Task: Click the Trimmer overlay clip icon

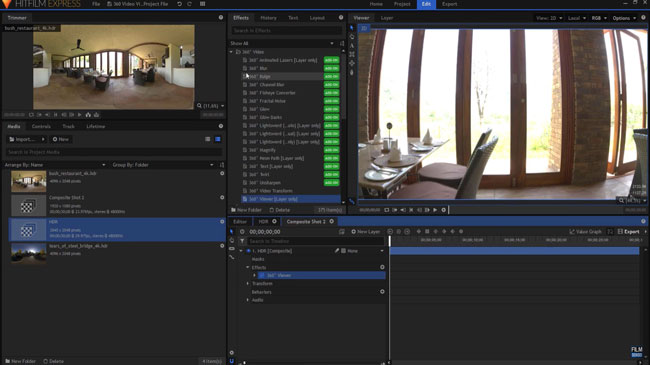Action: click(x=96, y=115)
